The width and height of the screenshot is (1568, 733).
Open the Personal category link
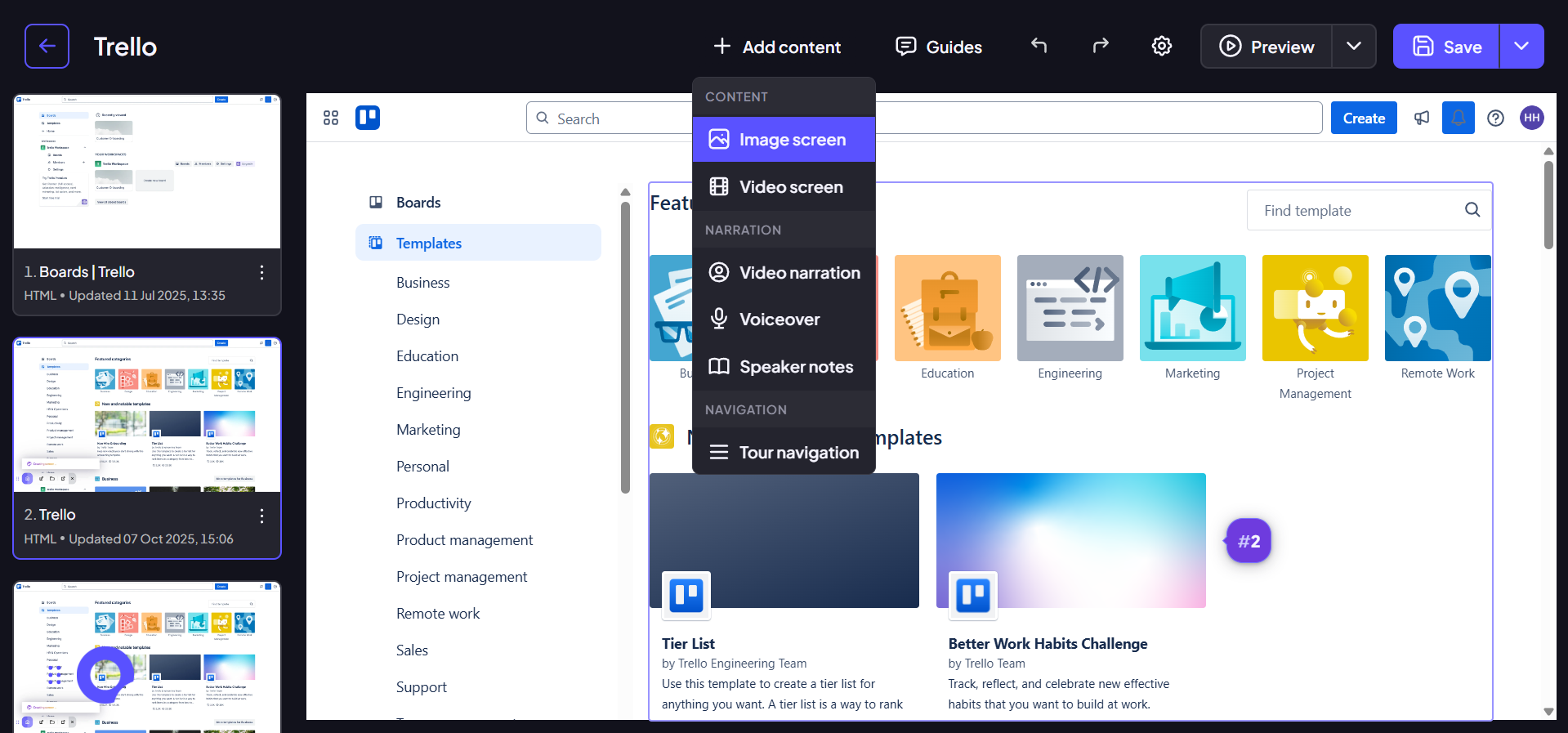coord(422,467)
